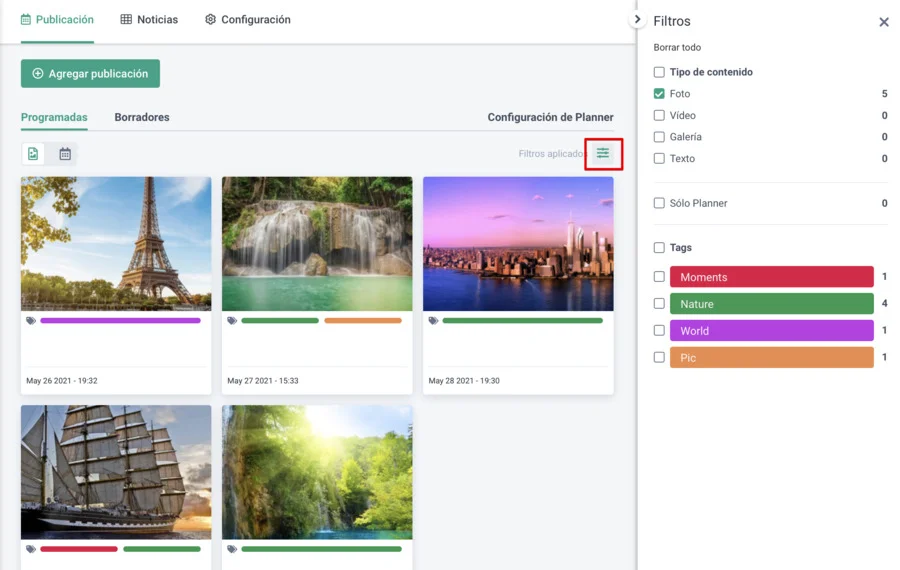This screenshot has width=900, height=570.
Task: Uncheck the Foto content type filter
Action: click(x=659, y=94)
